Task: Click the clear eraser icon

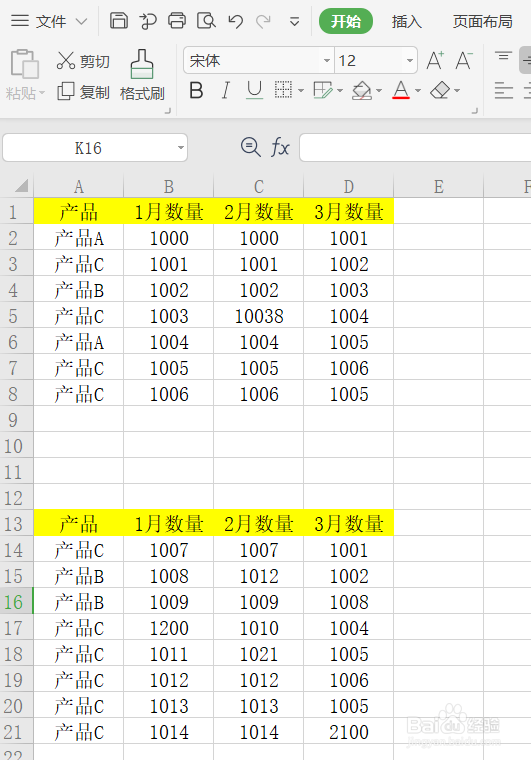Action: (440, 90)
